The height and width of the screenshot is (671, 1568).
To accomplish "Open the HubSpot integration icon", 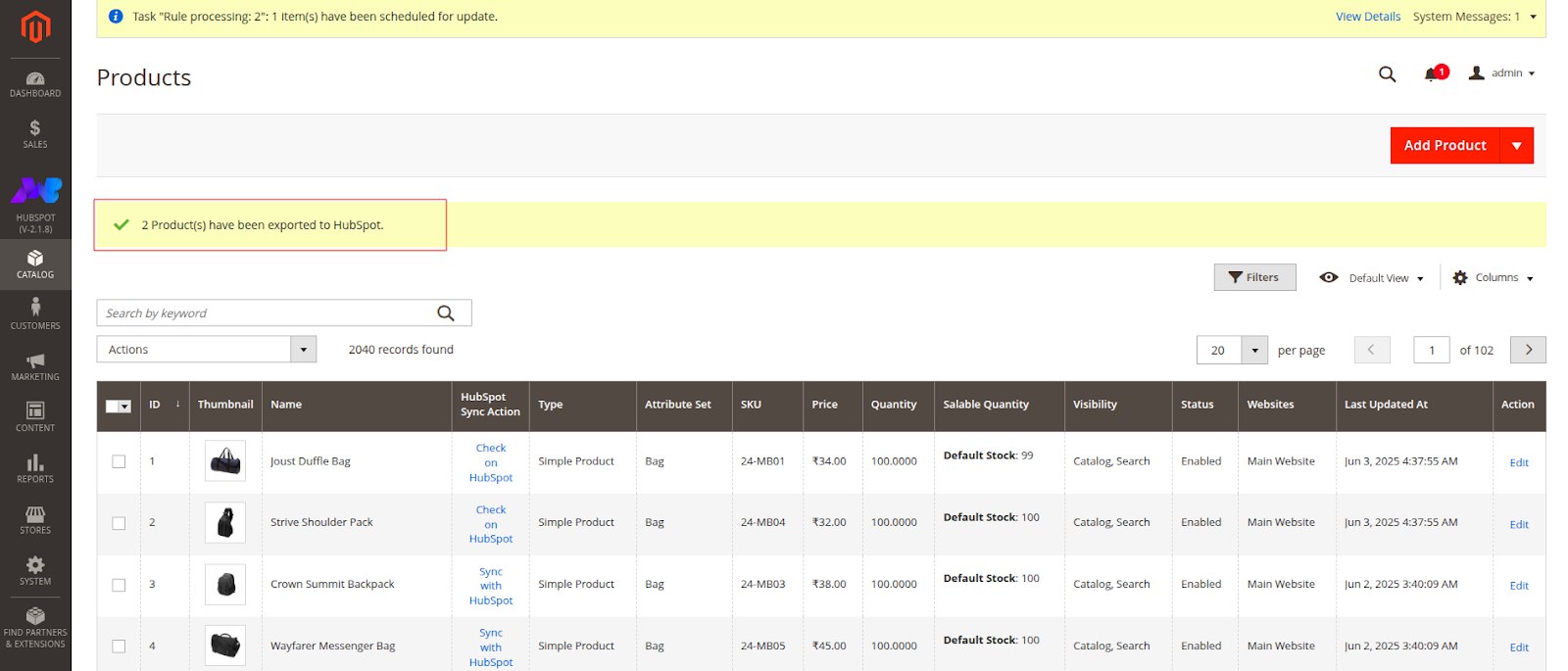I will 35,201.
